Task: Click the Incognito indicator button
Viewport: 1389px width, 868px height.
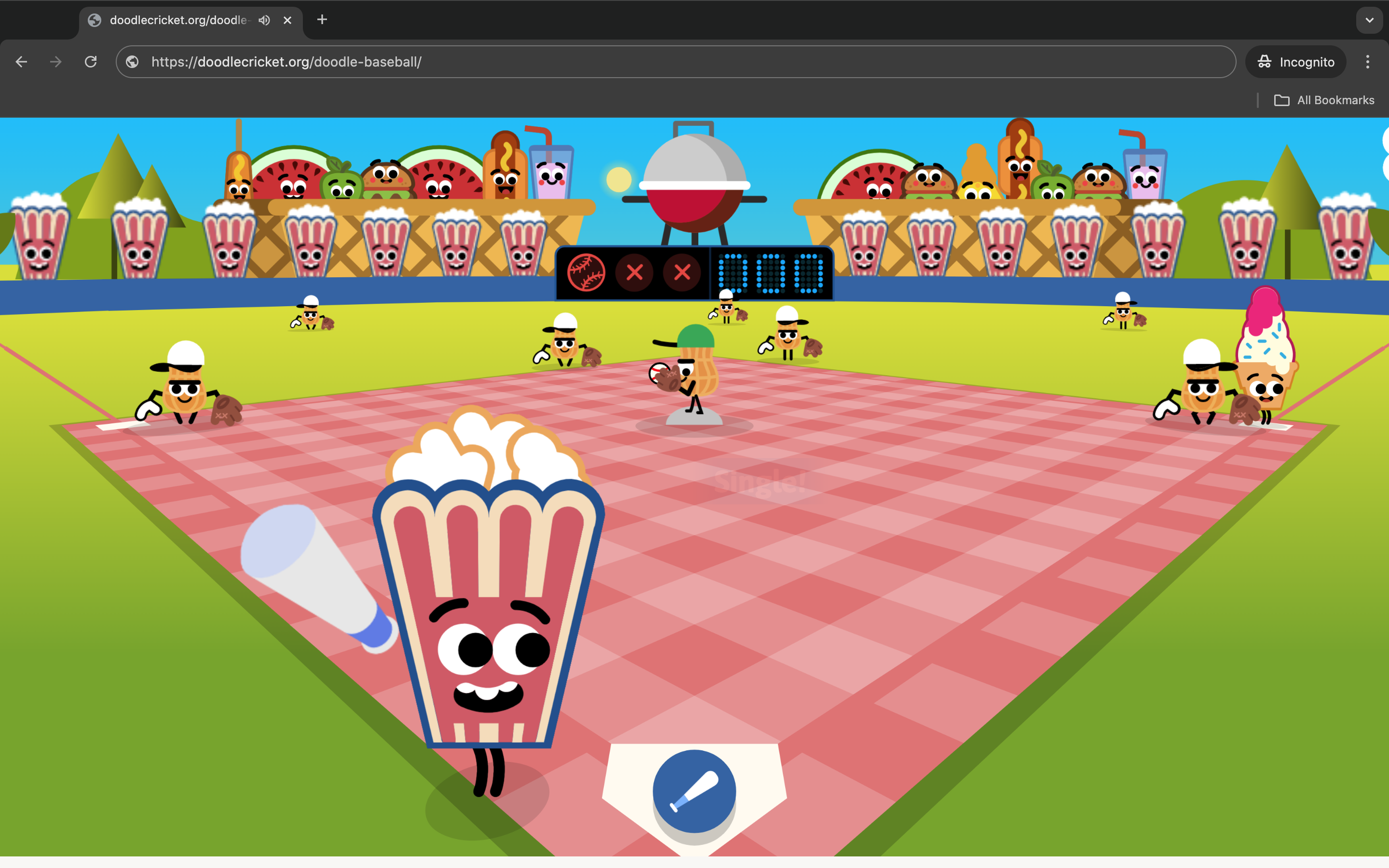Action: (1295, 62)
